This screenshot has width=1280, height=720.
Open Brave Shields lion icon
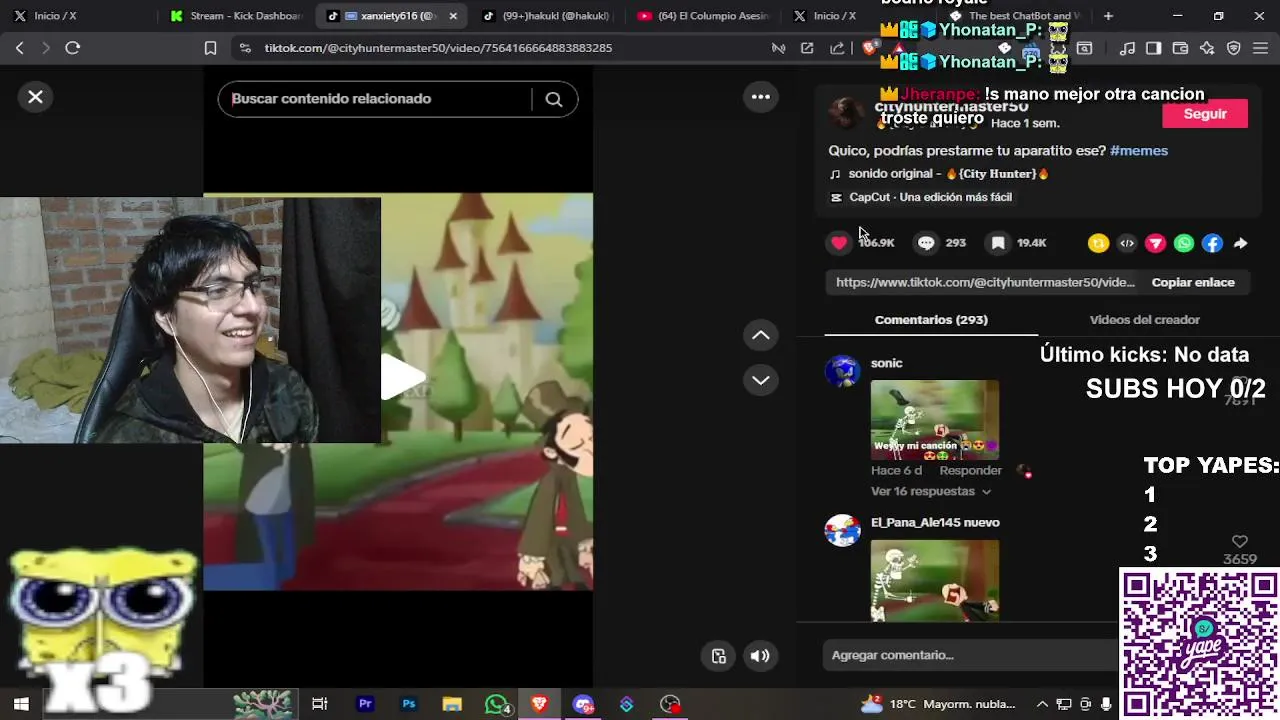[869, 47]
